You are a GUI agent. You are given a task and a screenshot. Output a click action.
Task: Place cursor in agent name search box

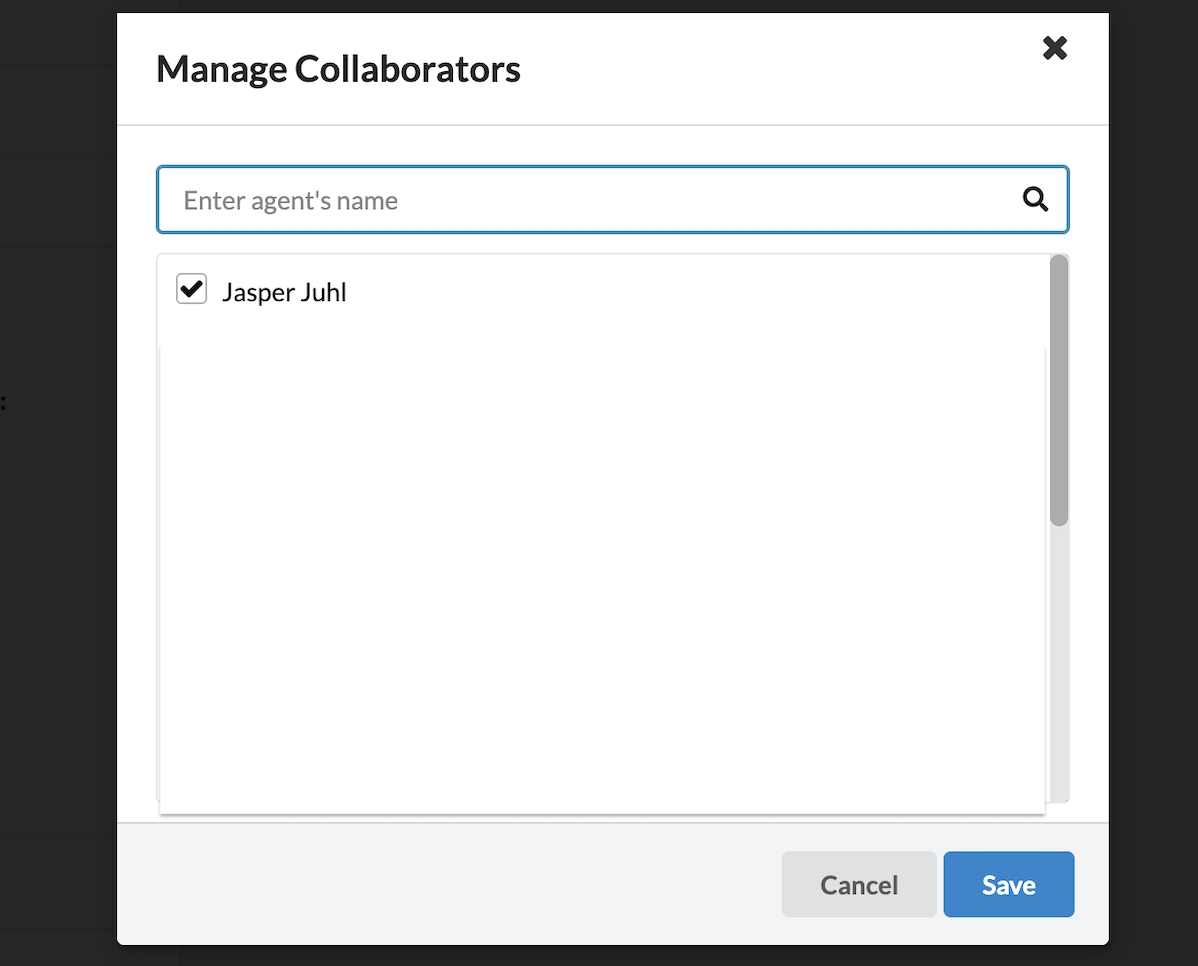pos(590,200)
